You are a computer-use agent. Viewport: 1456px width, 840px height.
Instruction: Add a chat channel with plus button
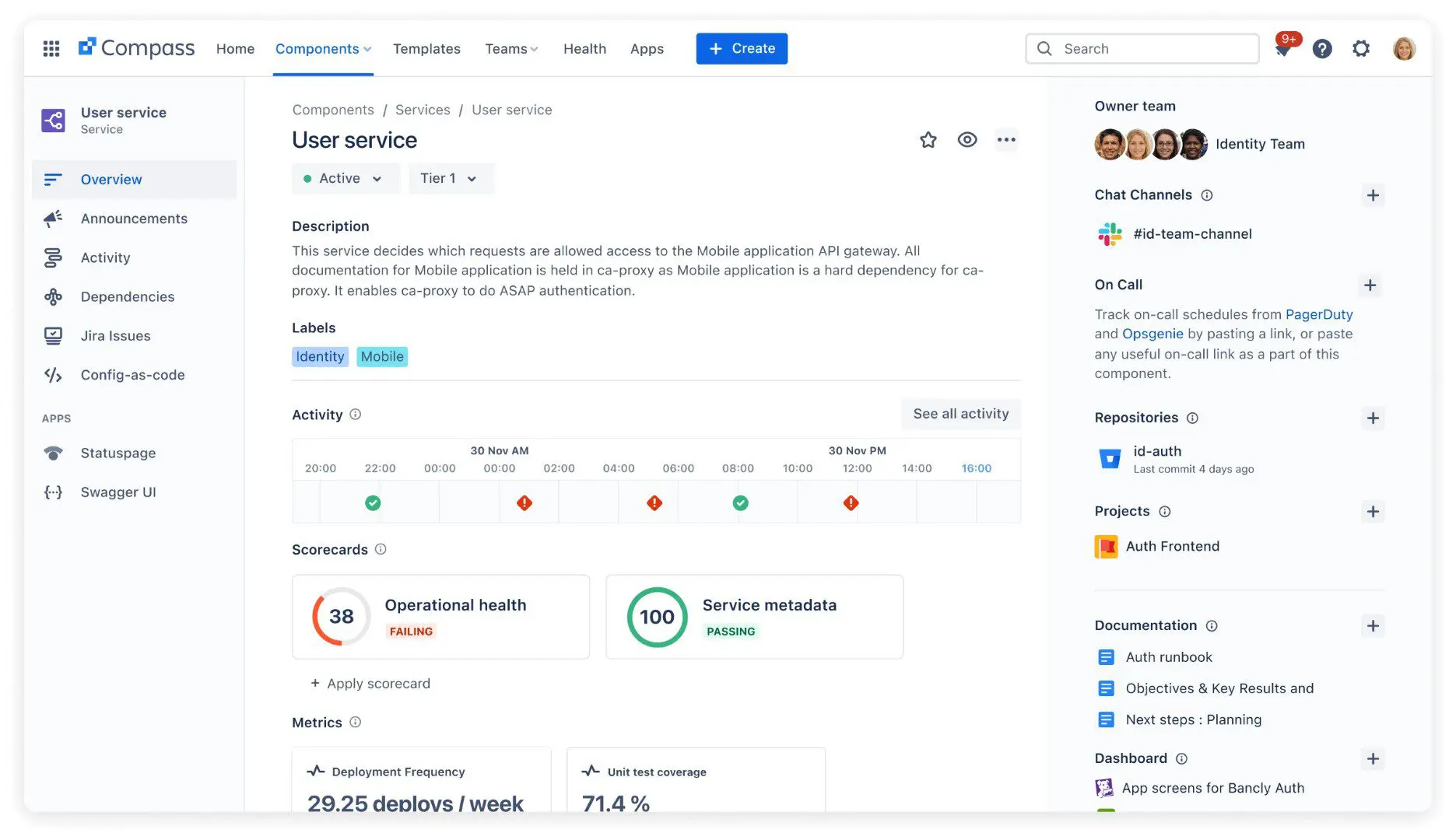click(1374, 195)
